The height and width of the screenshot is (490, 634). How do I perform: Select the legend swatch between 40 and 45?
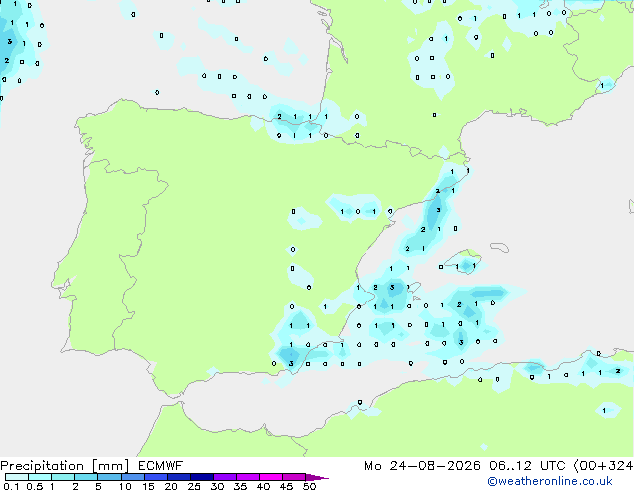[271, 477]
